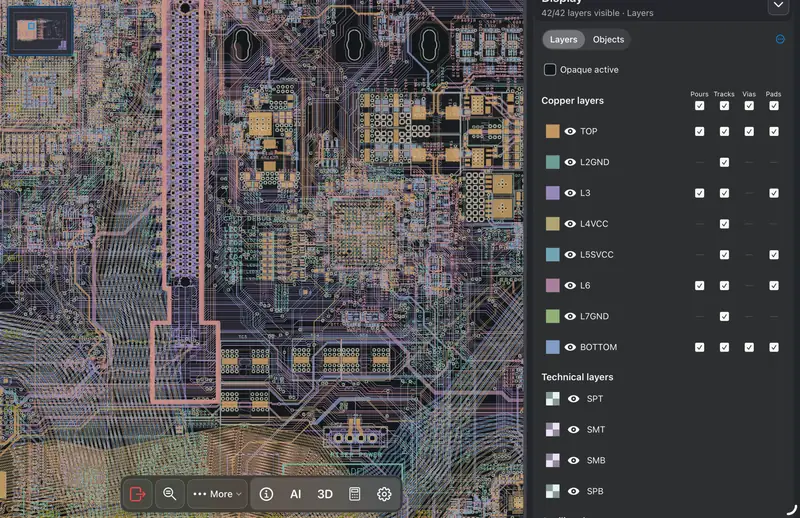Hide the SMT technical layer
This screenshot has height=518, width=800.
coord(573,430)
